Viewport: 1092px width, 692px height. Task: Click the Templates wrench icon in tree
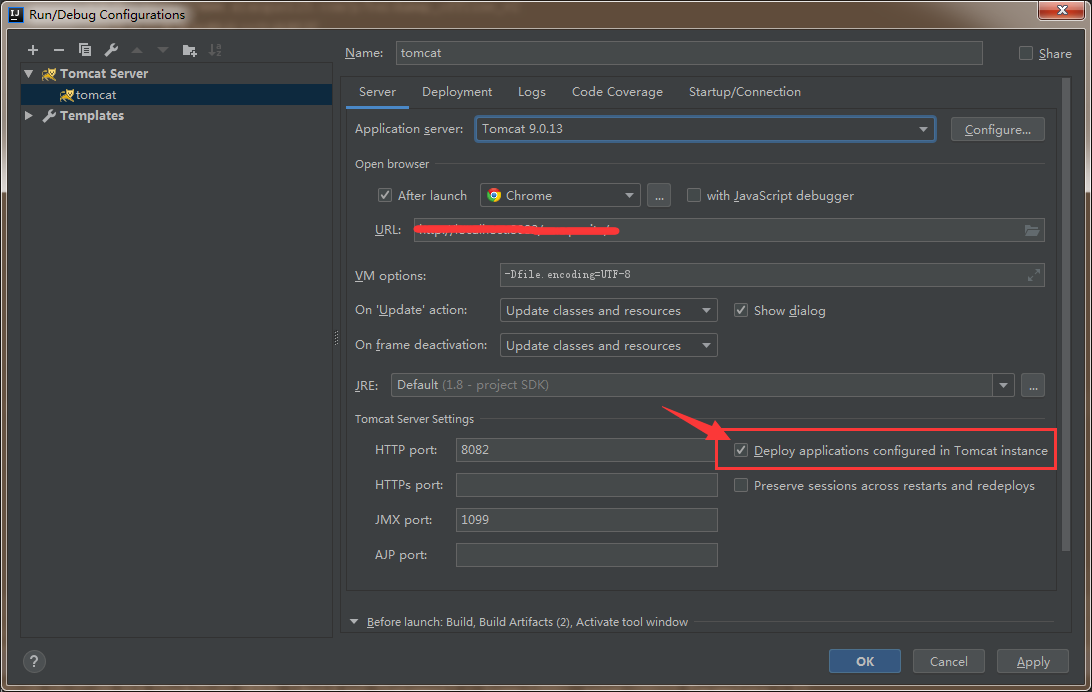click(x=49, y=116)
